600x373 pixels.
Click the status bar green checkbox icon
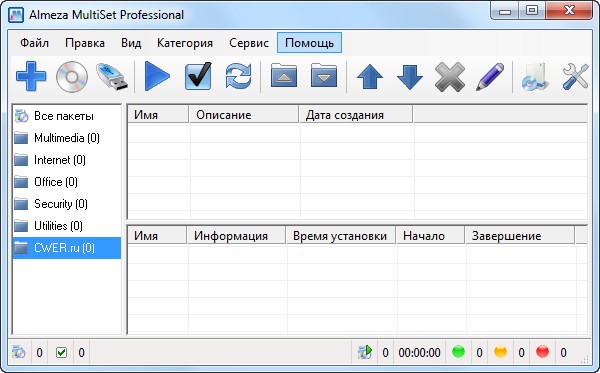[61, 352]
